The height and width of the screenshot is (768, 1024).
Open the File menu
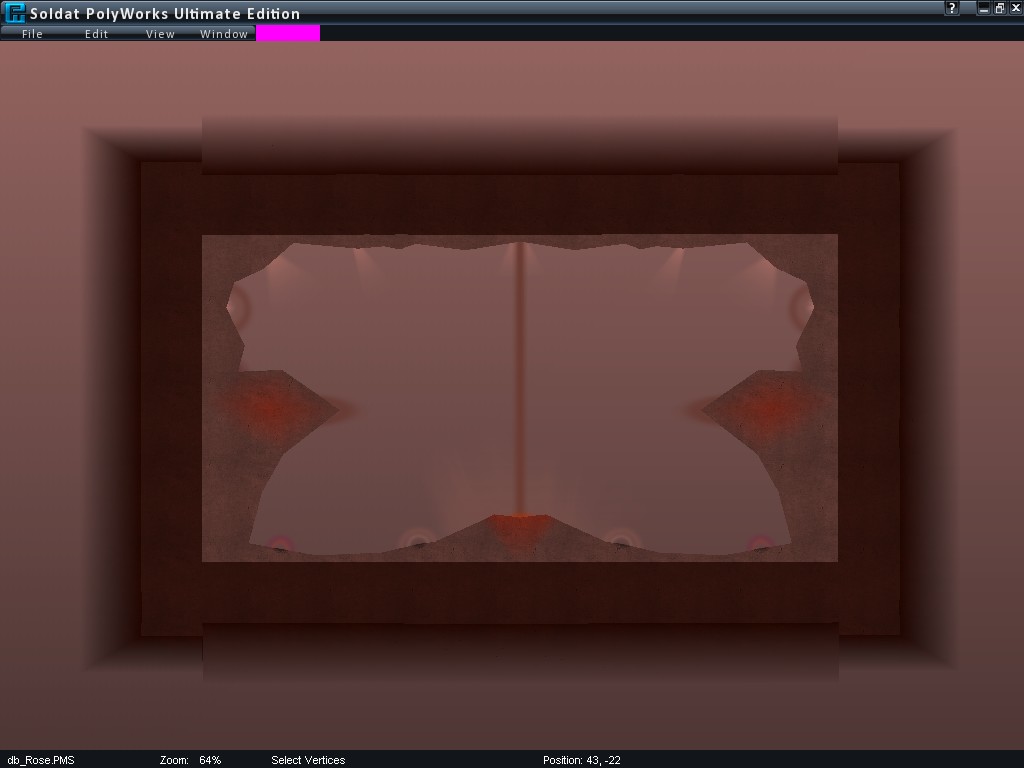[x=32, y=34]
